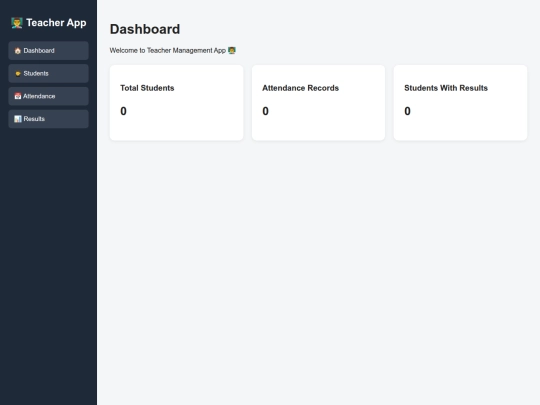Screen dimensions: 540x405
Task: Open the Dashboard page from sidebar
Action: (49, 51)
